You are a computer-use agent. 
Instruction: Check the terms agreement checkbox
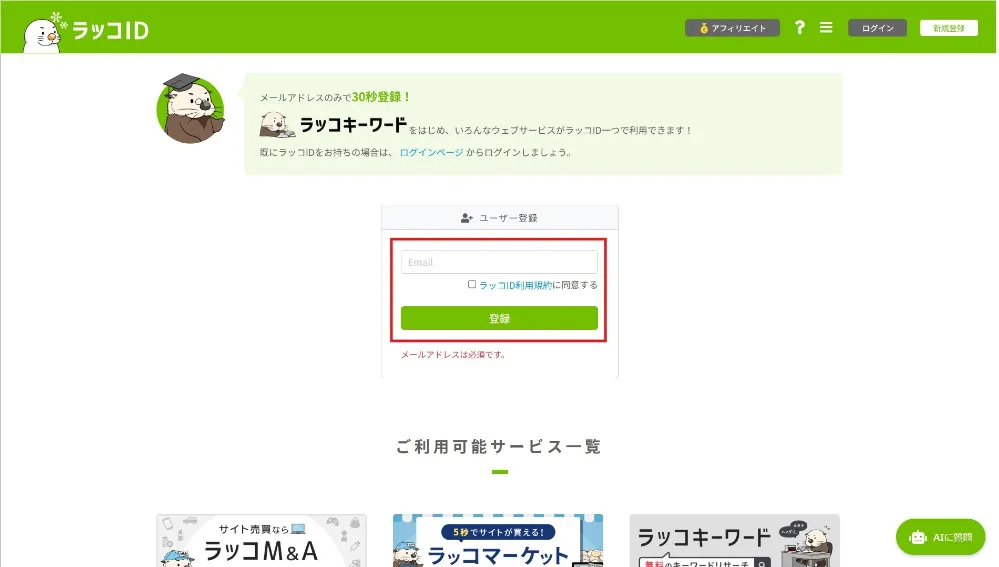click(x=472, y=284)
